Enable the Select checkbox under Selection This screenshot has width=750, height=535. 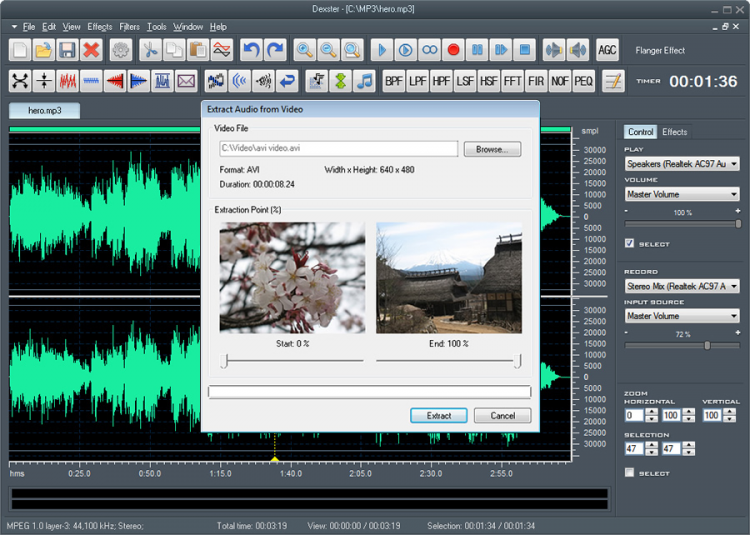[629, 472]
